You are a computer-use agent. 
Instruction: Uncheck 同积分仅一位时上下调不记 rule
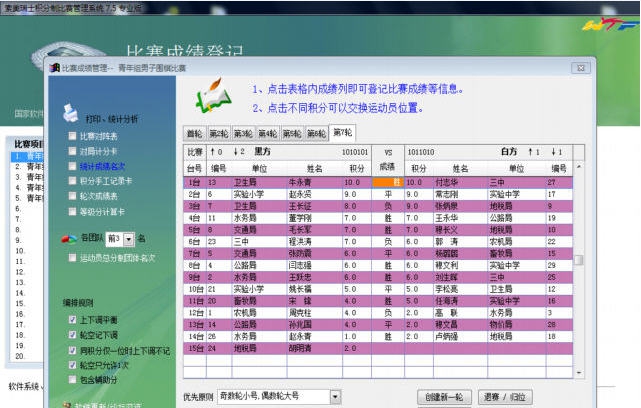73,350
